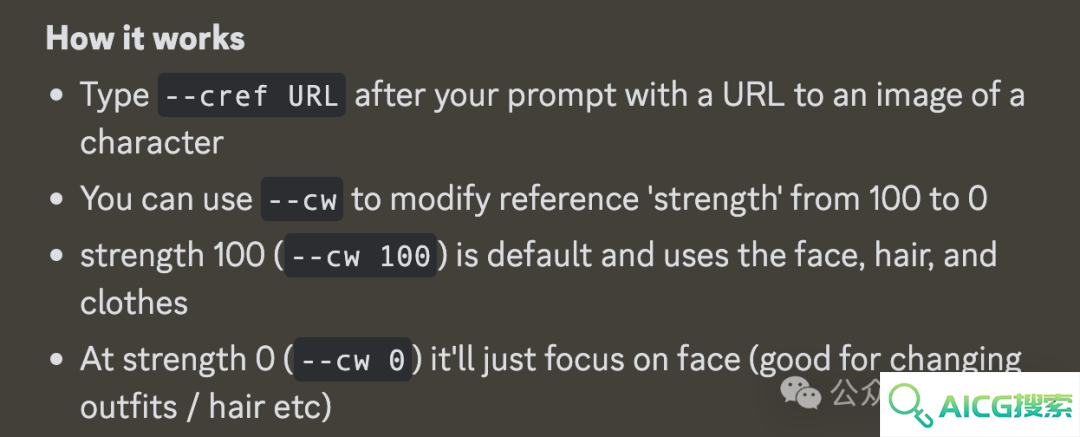The width and height of the screenshot is (1080, 437).
Task: Select the --cw 100 code snippet
Action: [x=361, y=256]
